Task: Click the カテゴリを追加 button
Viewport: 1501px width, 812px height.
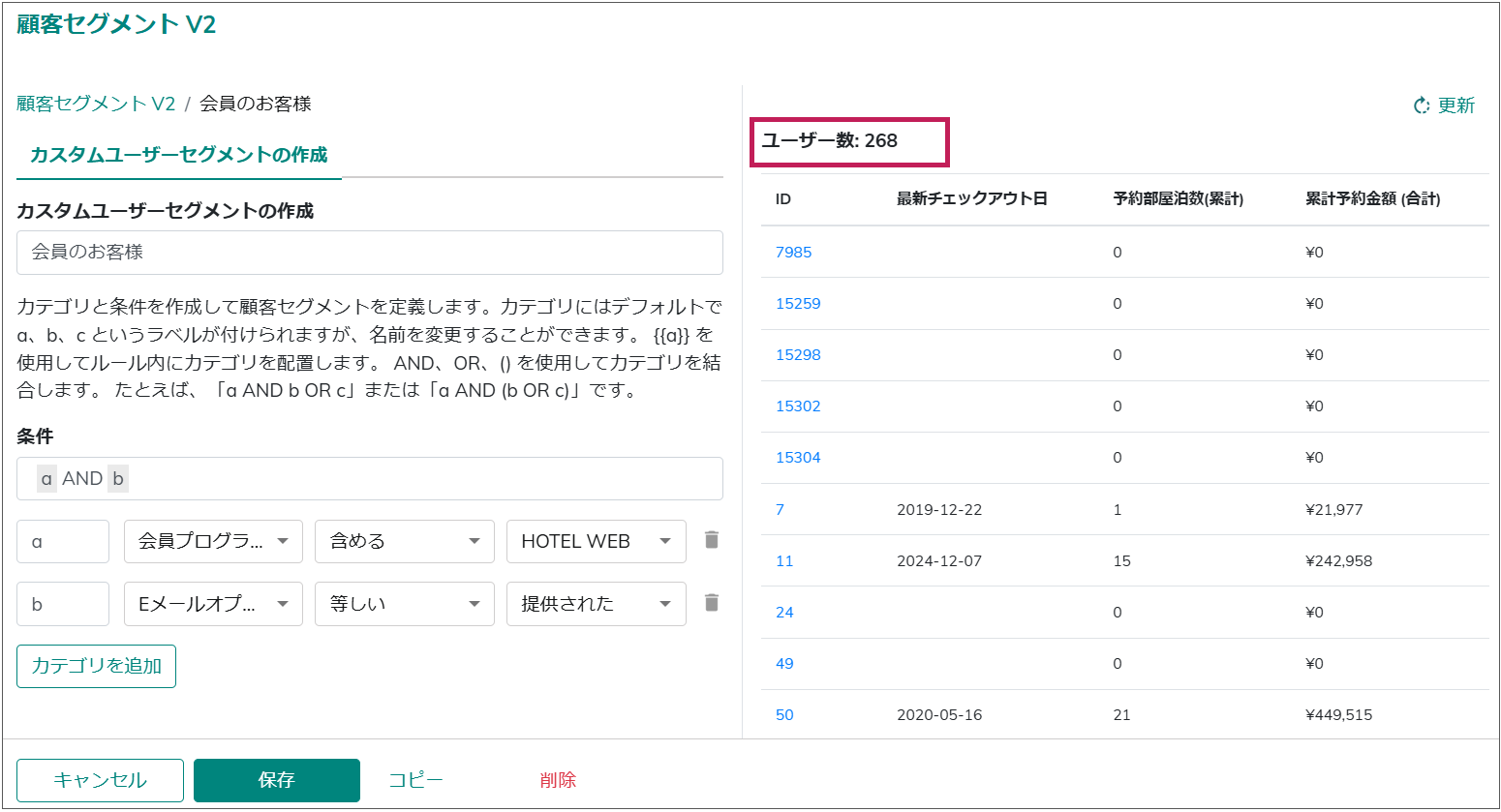Action: [96, 666]
